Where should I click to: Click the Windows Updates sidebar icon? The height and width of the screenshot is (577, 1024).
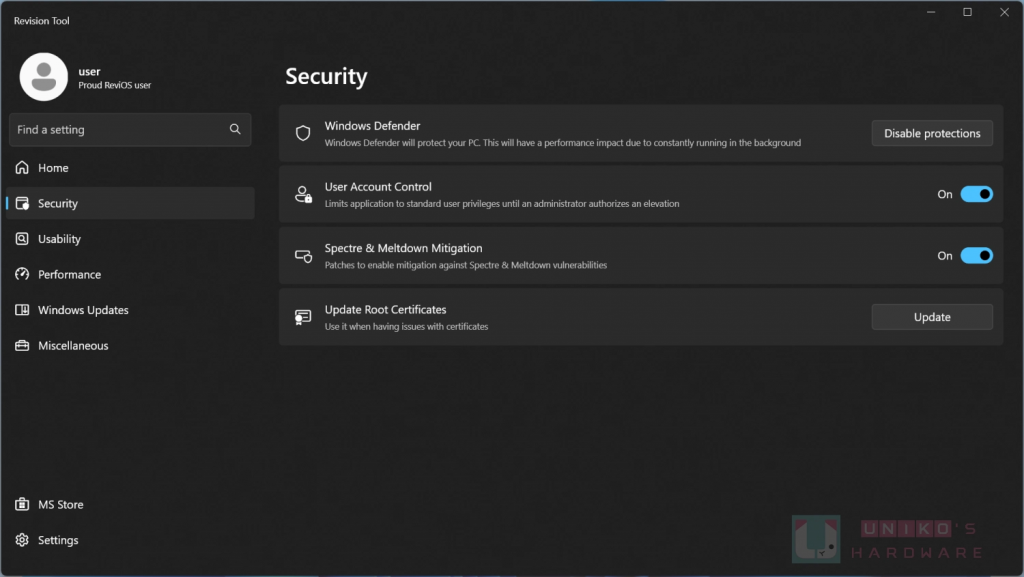coord(22,310)
